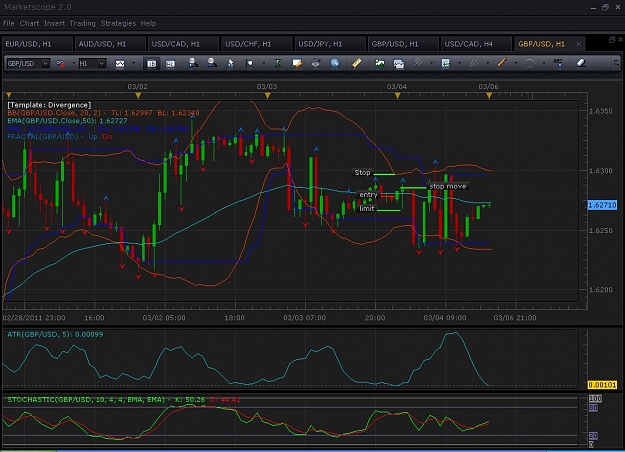Switch to the EUR/USD, H1 tab
Viewport: 625px width, 452px height.
pyautogui.click(x=37, y=44)
